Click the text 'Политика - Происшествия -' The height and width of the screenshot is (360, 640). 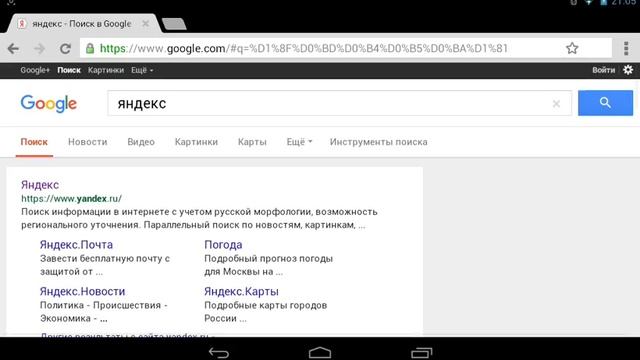(x=104, y=305)
